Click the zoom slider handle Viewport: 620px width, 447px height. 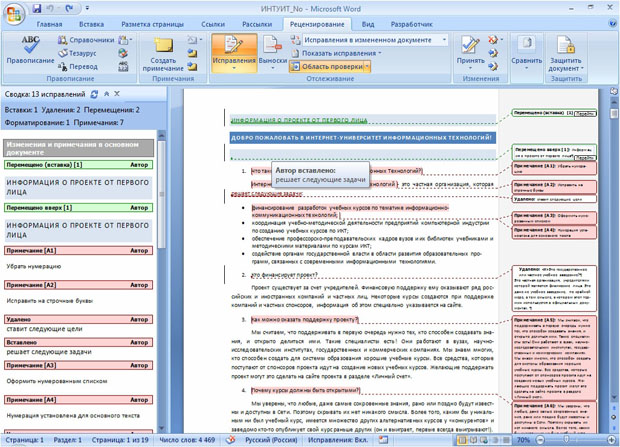click(566, 440)
